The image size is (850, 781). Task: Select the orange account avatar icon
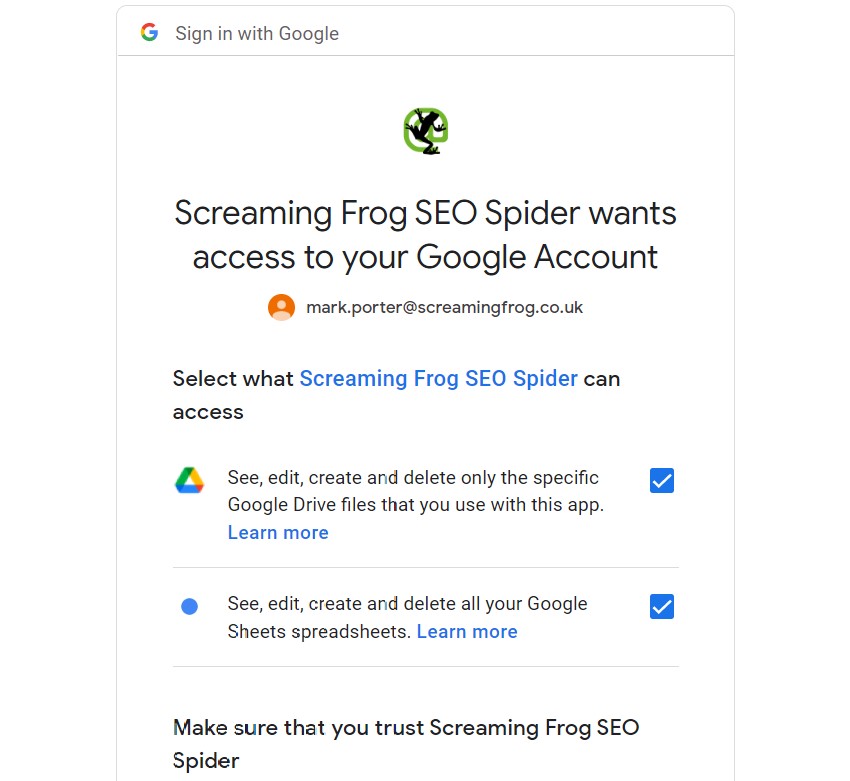(x=281, y=307)
